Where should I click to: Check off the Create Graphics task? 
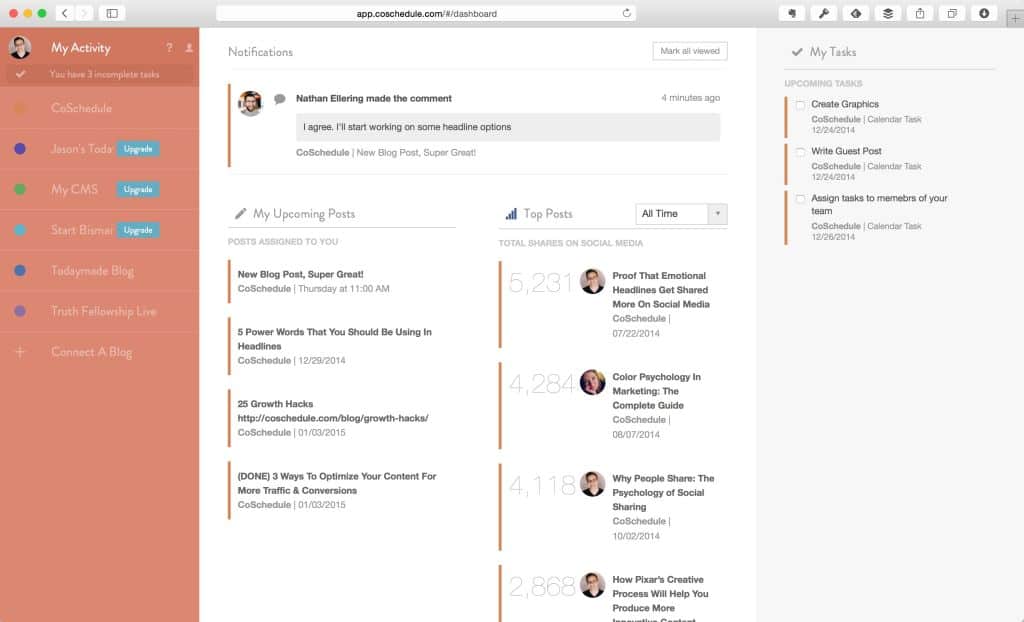pos(801,104)
